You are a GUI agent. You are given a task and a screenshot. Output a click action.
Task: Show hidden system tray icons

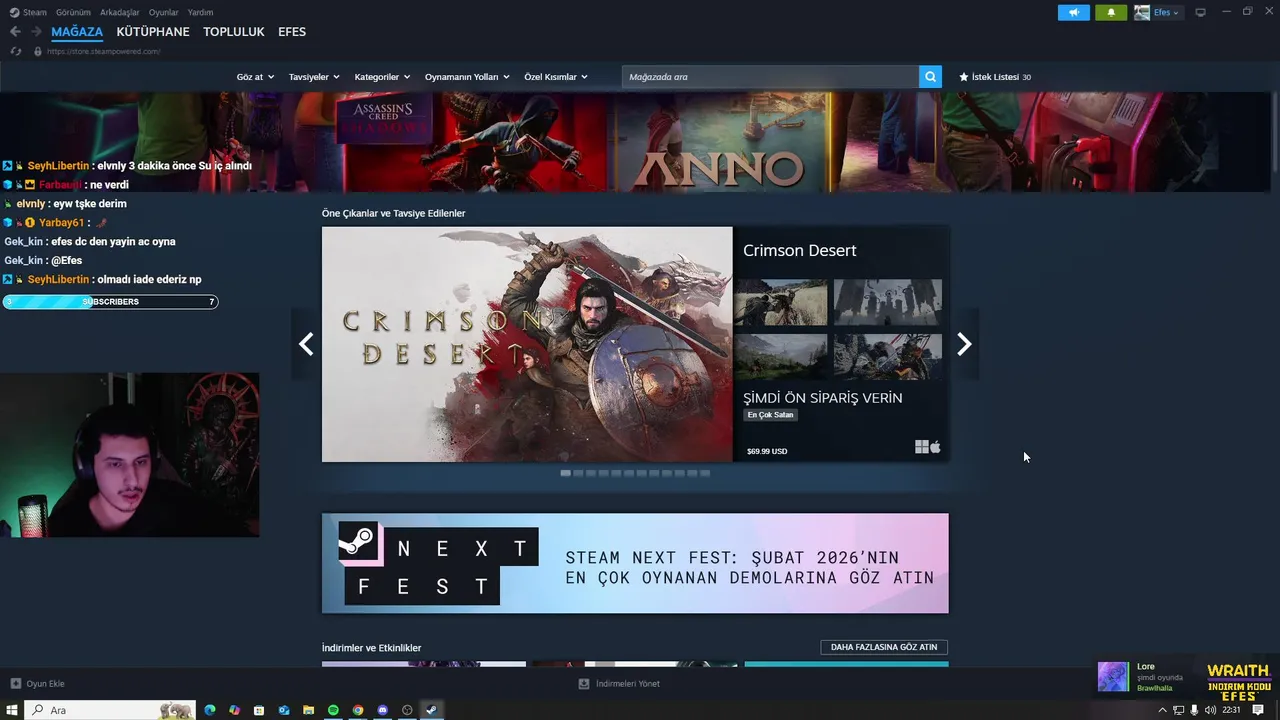tap(1162, 710)
